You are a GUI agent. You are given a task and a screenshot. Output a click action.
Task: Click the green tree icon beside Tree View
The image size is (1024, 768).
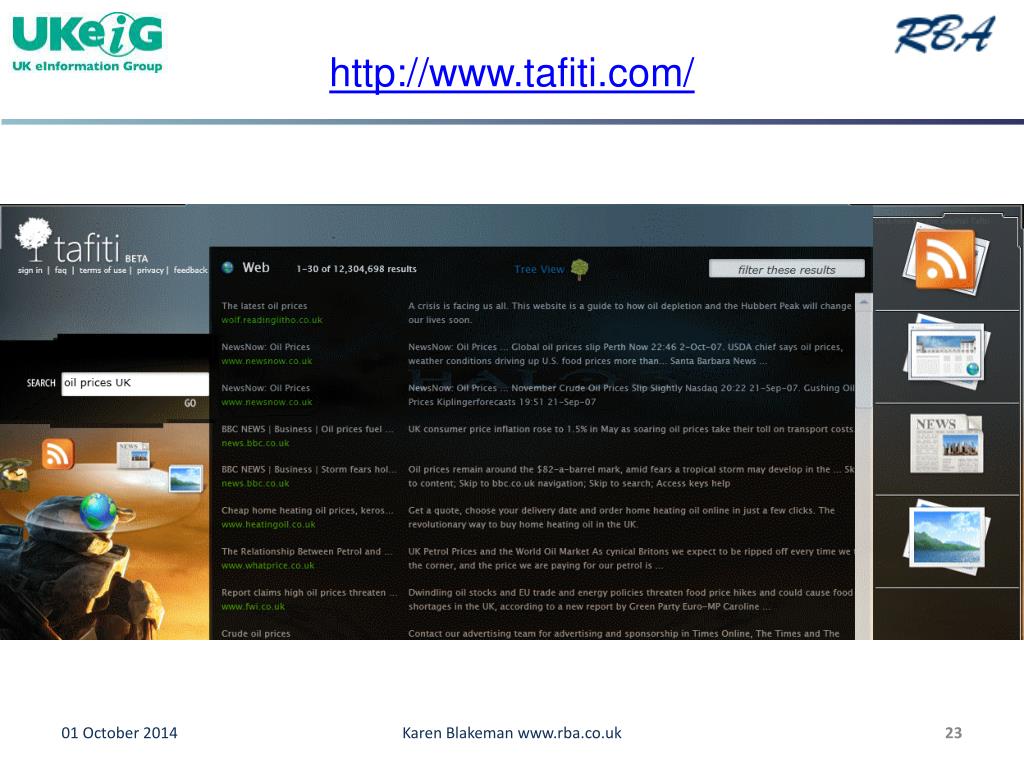(579, 269)
